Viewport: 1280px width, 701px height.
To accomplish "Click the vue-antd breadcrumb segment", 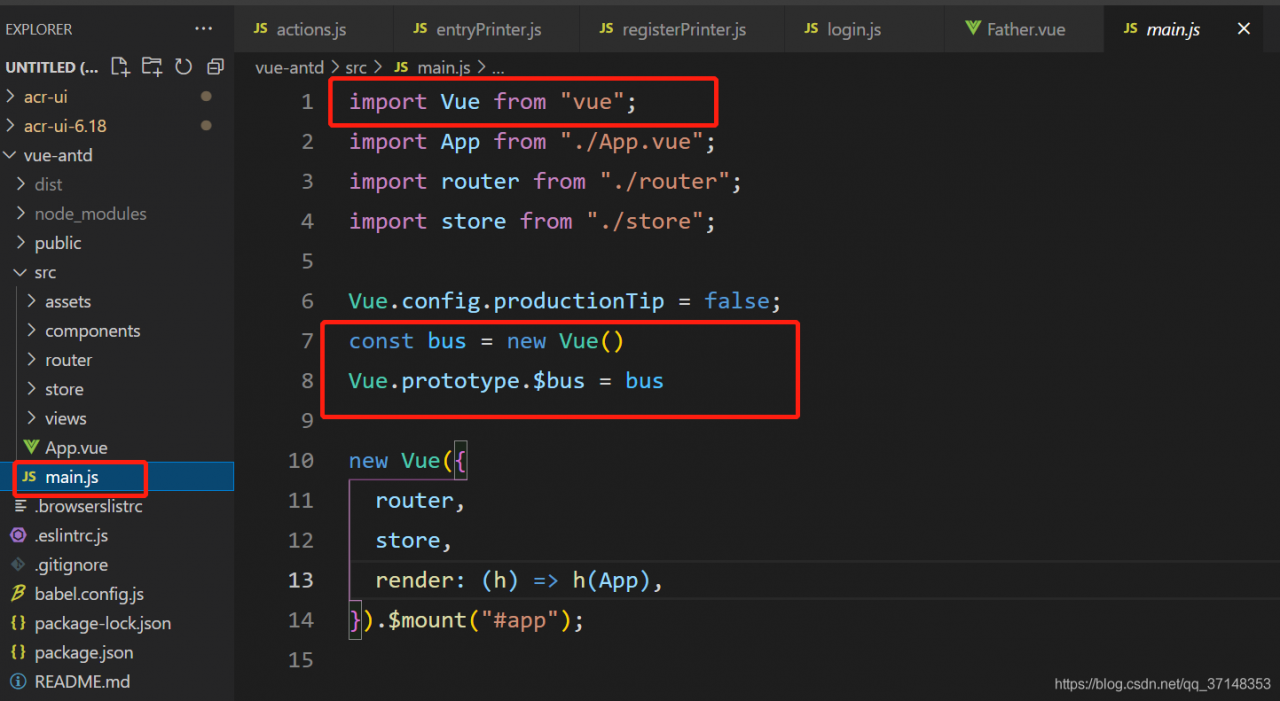I will (x=289, y=67).
